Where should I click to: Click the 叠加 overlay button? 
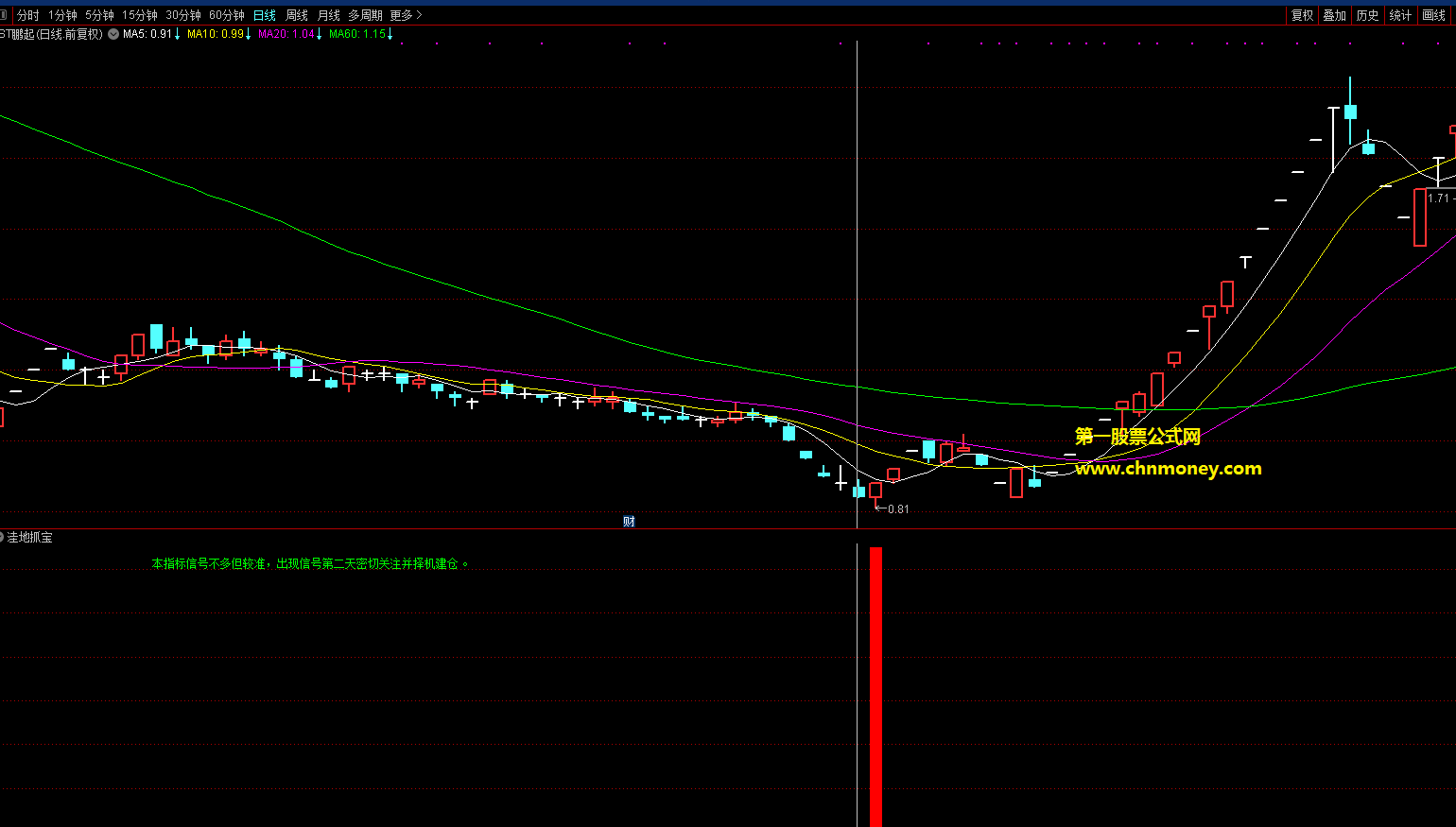tap(1335, 15)
